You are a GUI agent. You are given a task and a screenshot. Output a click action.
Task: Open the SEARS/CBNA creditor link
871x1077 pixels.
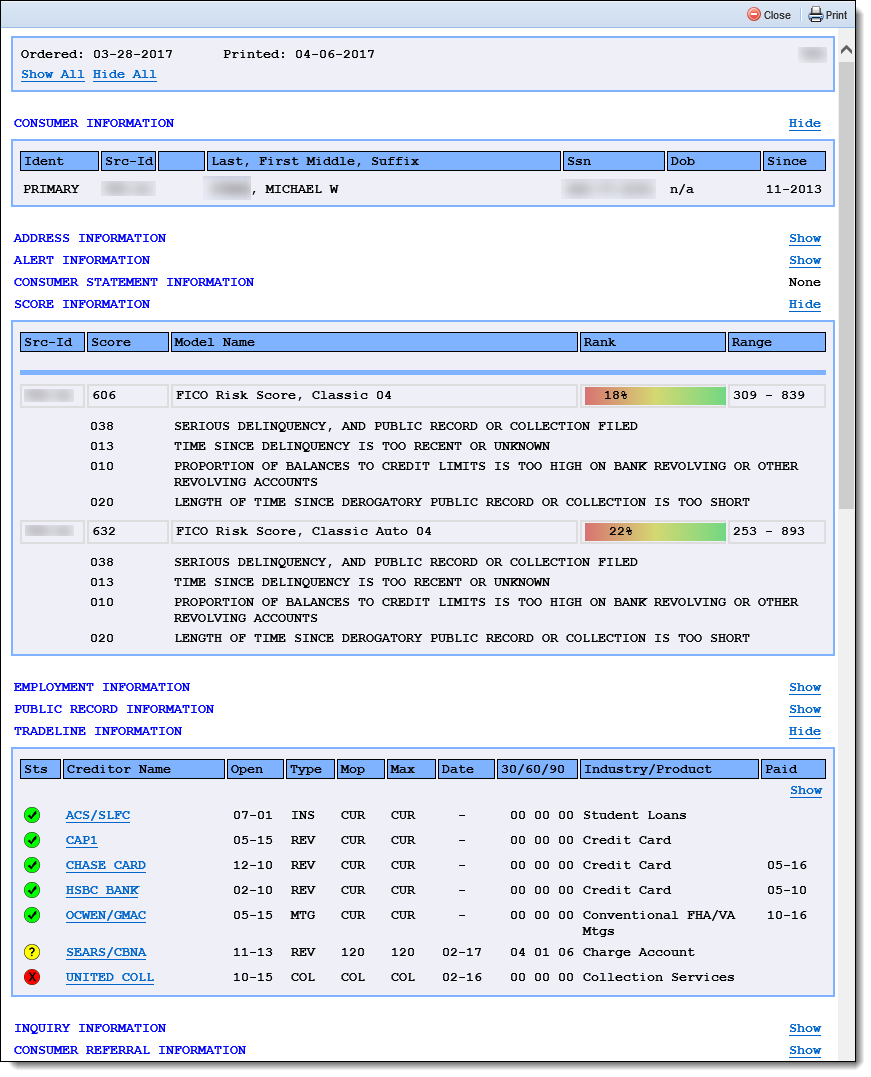pos(106,952)
